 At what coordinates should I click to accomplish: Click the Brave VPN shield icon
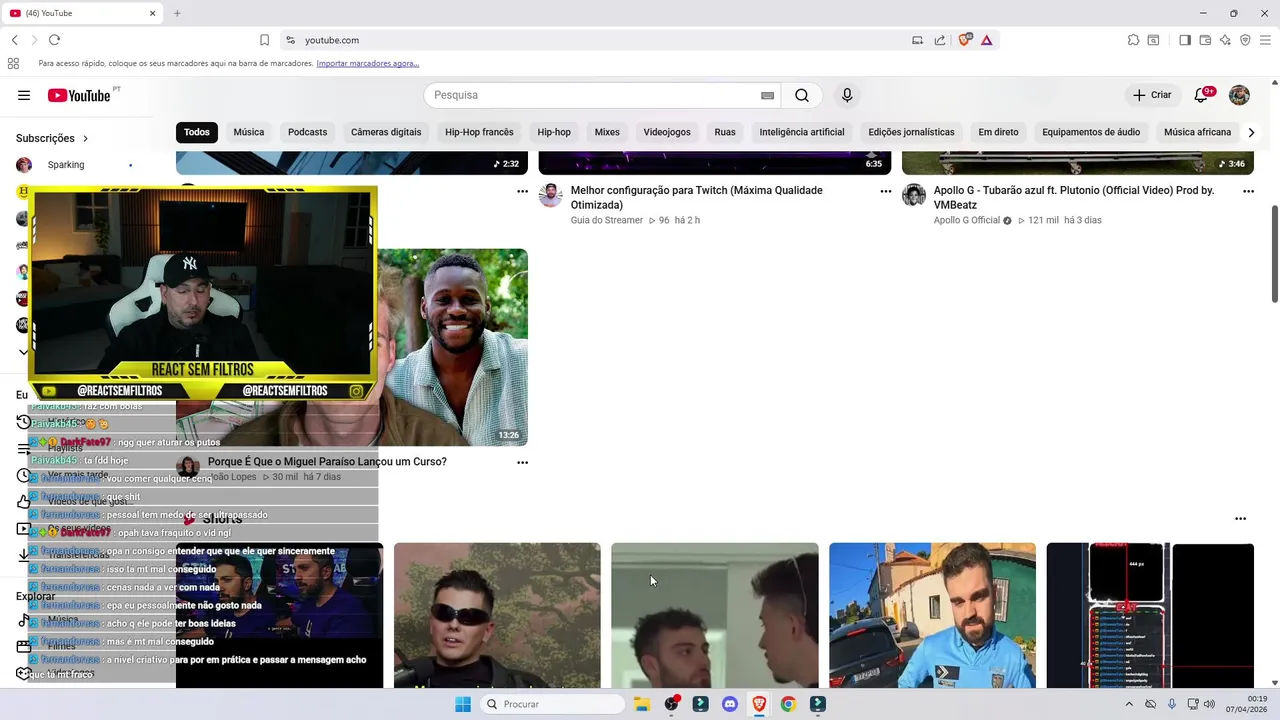(x=1245, y=40)
